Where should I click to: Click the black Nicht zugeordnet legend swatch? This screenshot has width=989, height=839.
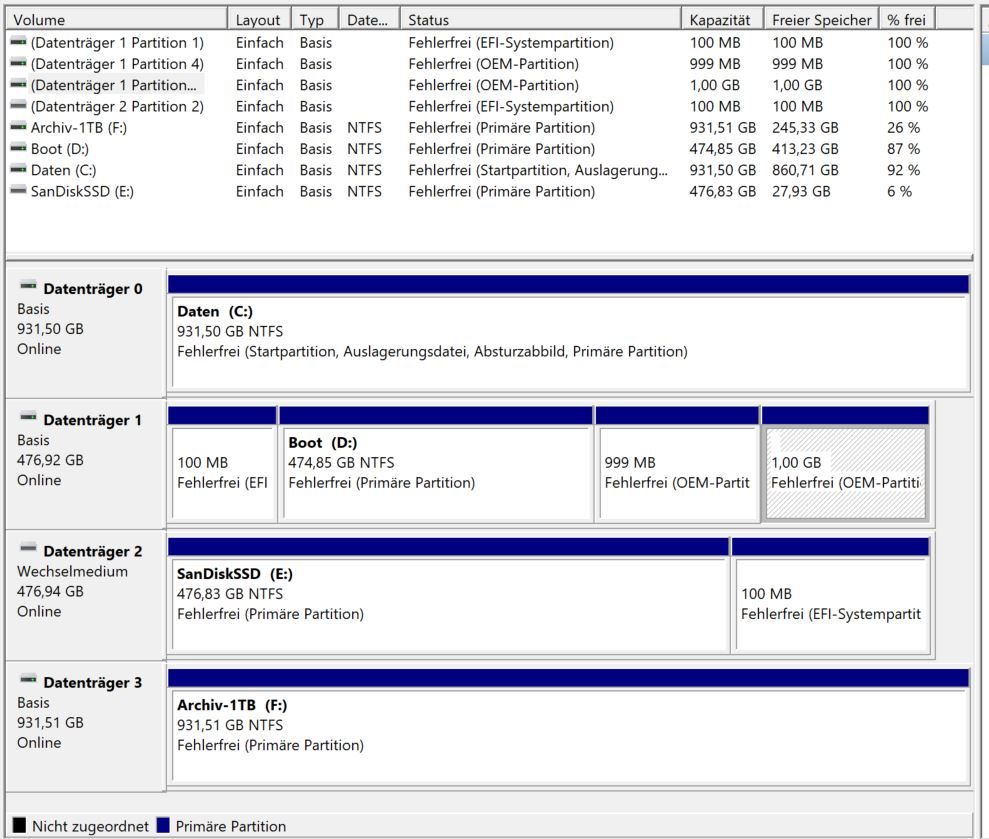click(20, 827)
